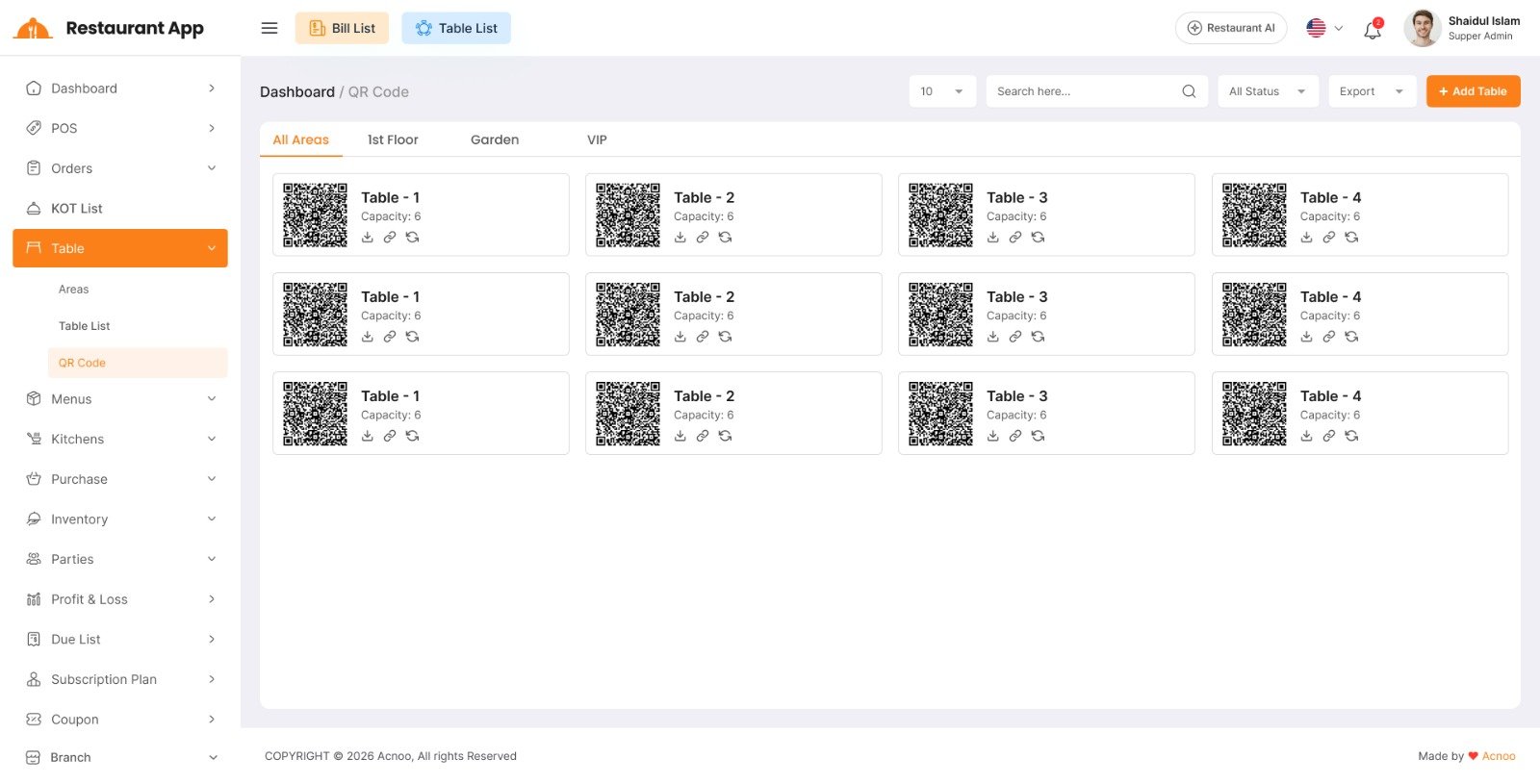Viewport: 1540px width, 784px height.
Task: Copy link of third-row Table - 2
Action: click(703, 436)
